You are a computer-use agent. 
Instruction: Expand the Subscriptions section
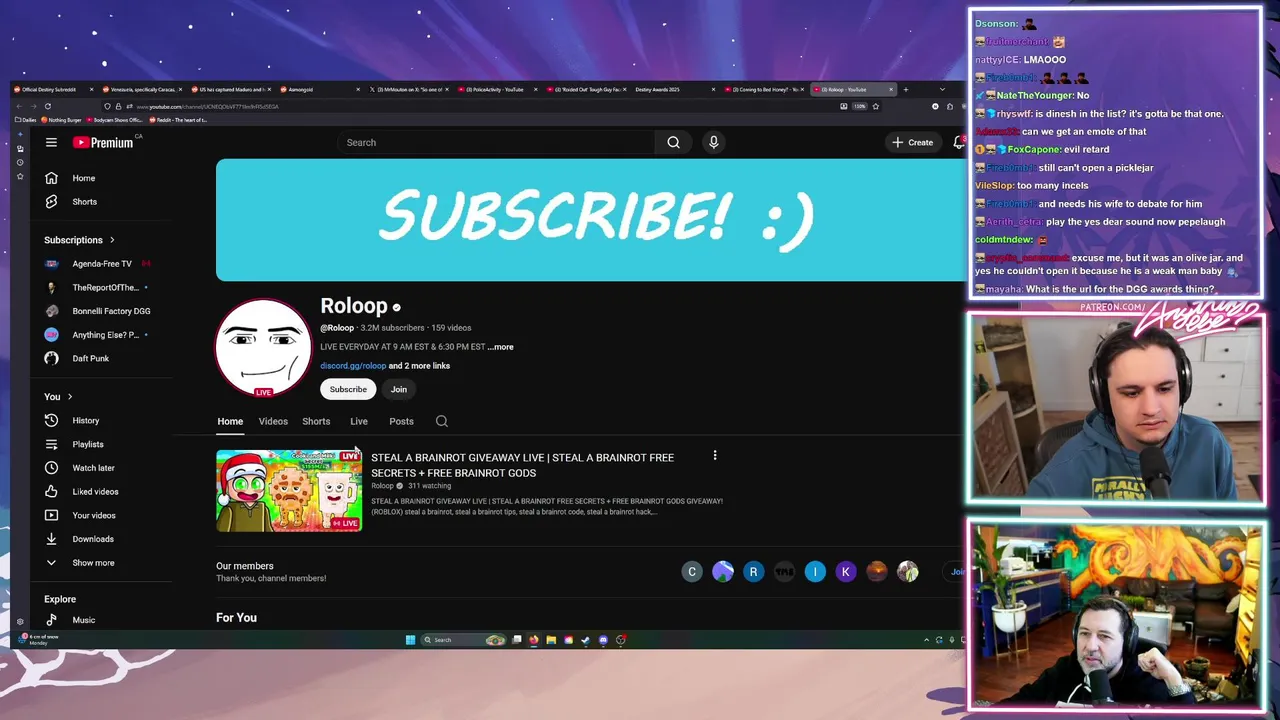coord(80,240)
